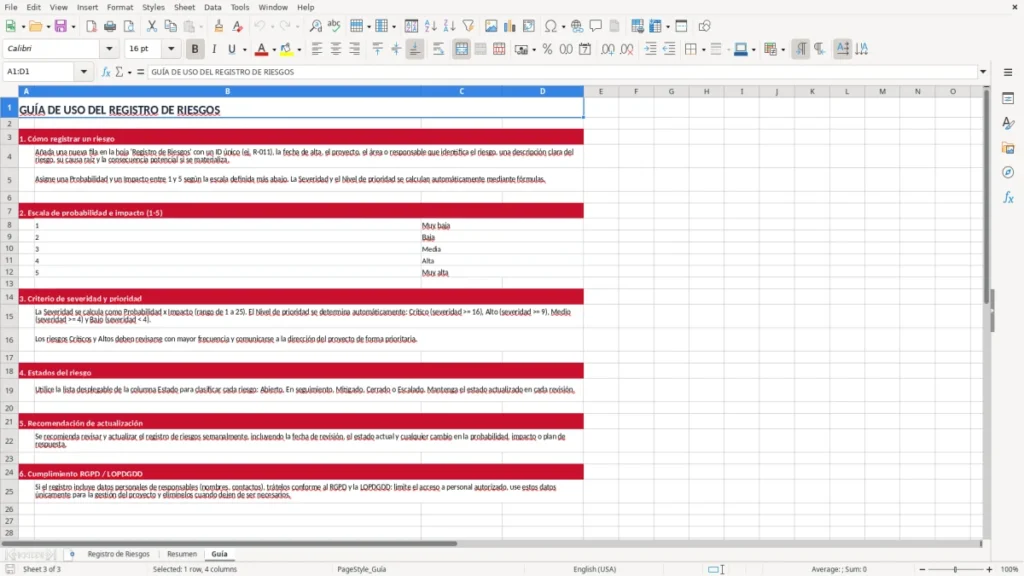Toggle Italic formatting

click(214, 49)
